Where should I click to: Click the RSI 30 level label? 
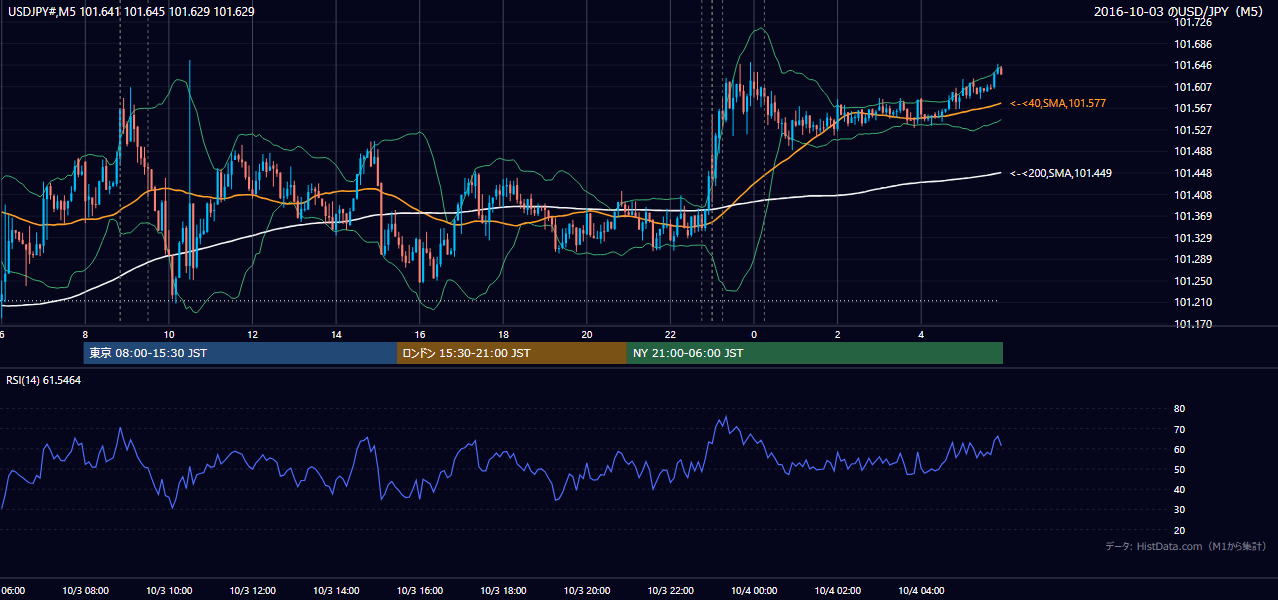click(1179, 510)
